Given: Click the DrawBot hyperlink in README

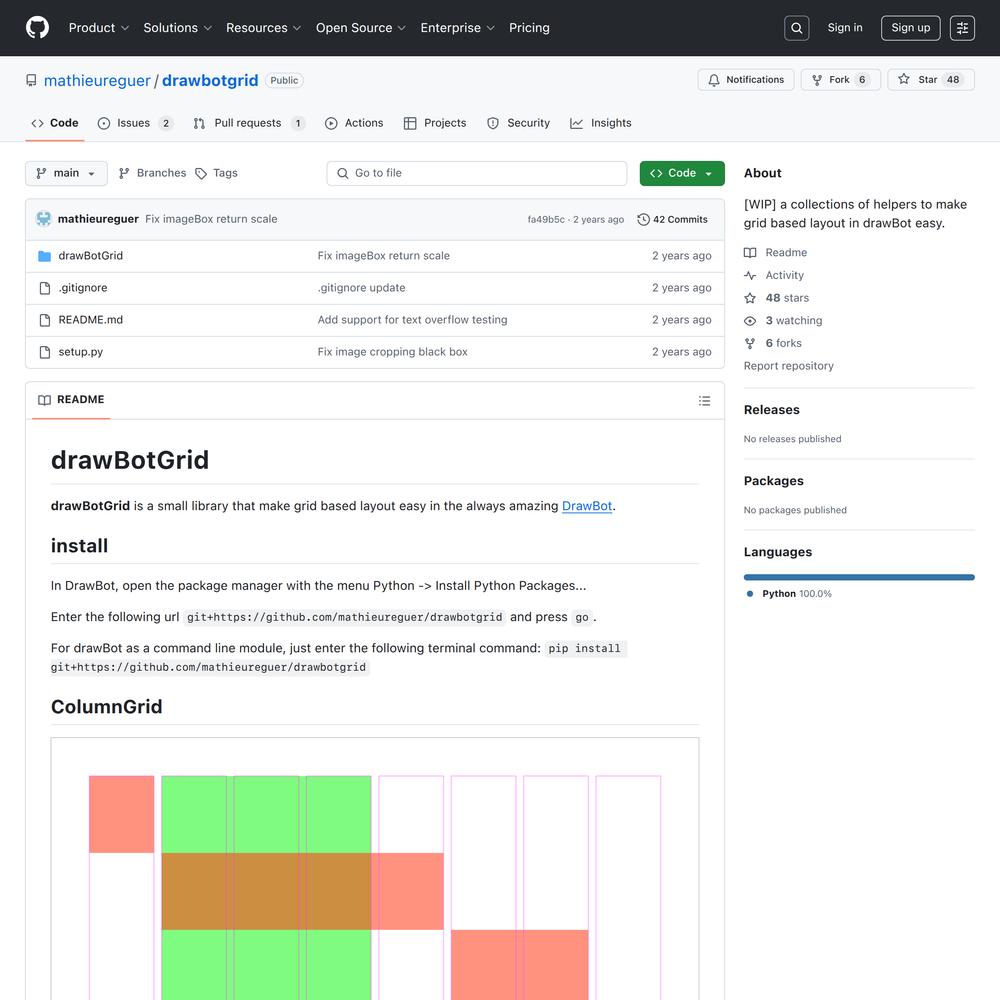Looking at the screenshot, I should 587,506.
